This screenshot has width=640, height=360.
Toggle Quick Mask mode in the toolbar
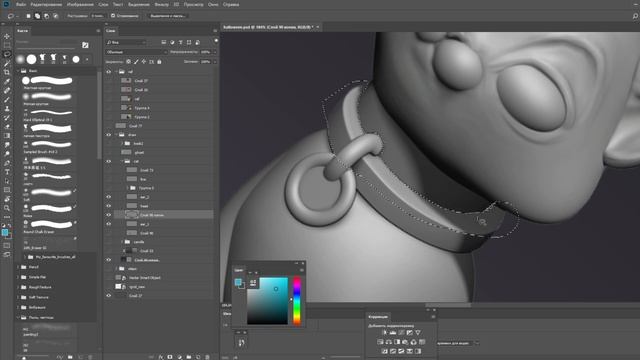coord(7,245)
